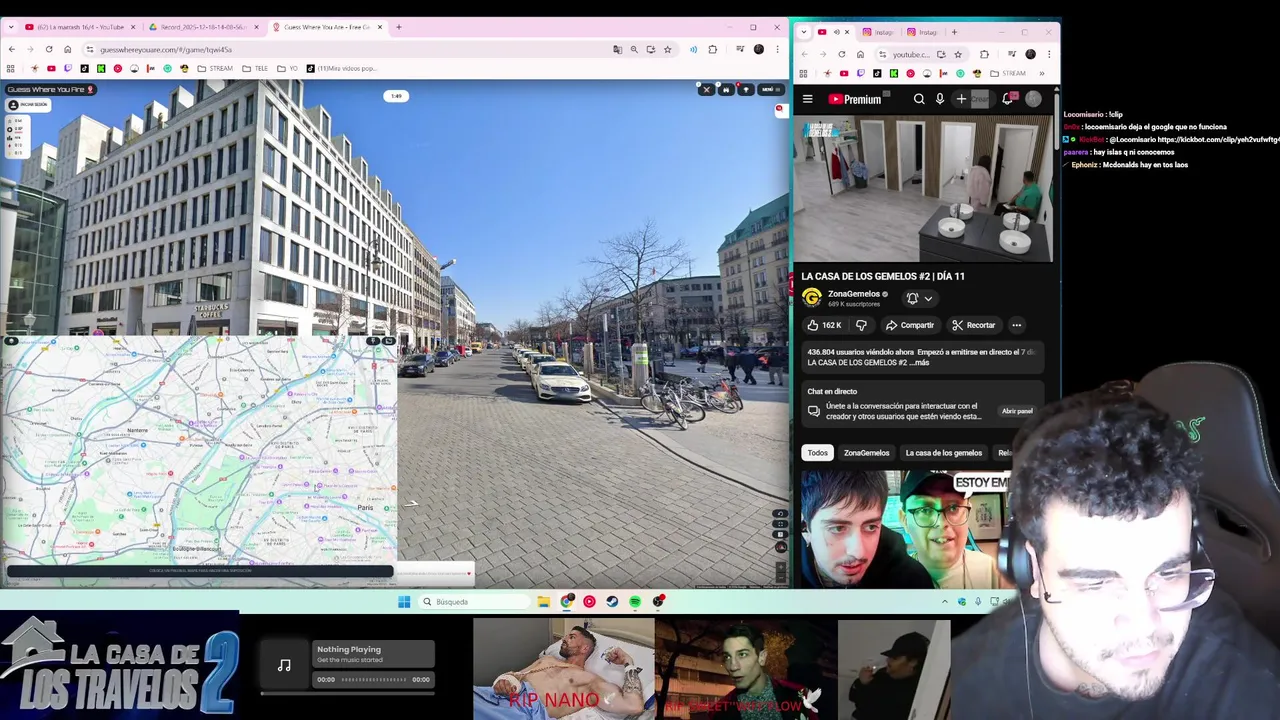The image size is (1280, 720).
Task: Open the Windows Start button
Action: click(x=404, y=601)
